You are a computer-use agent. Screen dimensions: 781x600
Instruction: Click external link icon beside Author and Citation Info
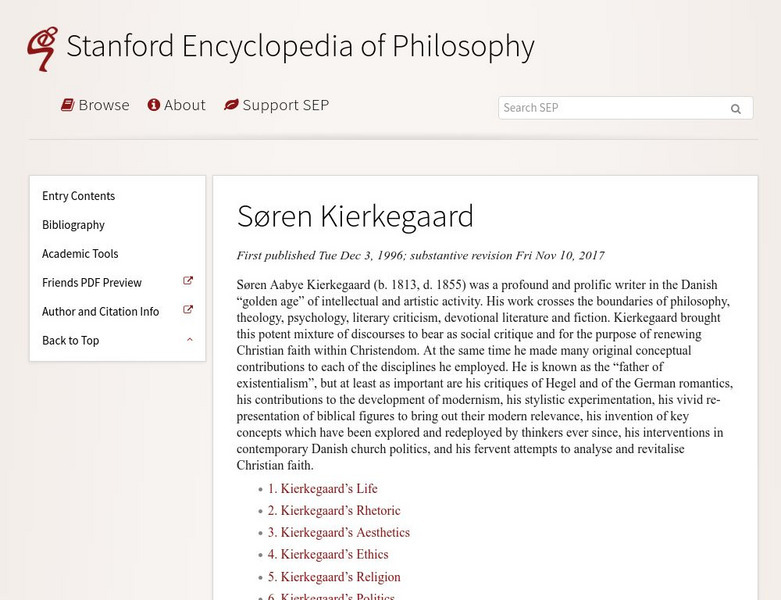click(188, 311)
